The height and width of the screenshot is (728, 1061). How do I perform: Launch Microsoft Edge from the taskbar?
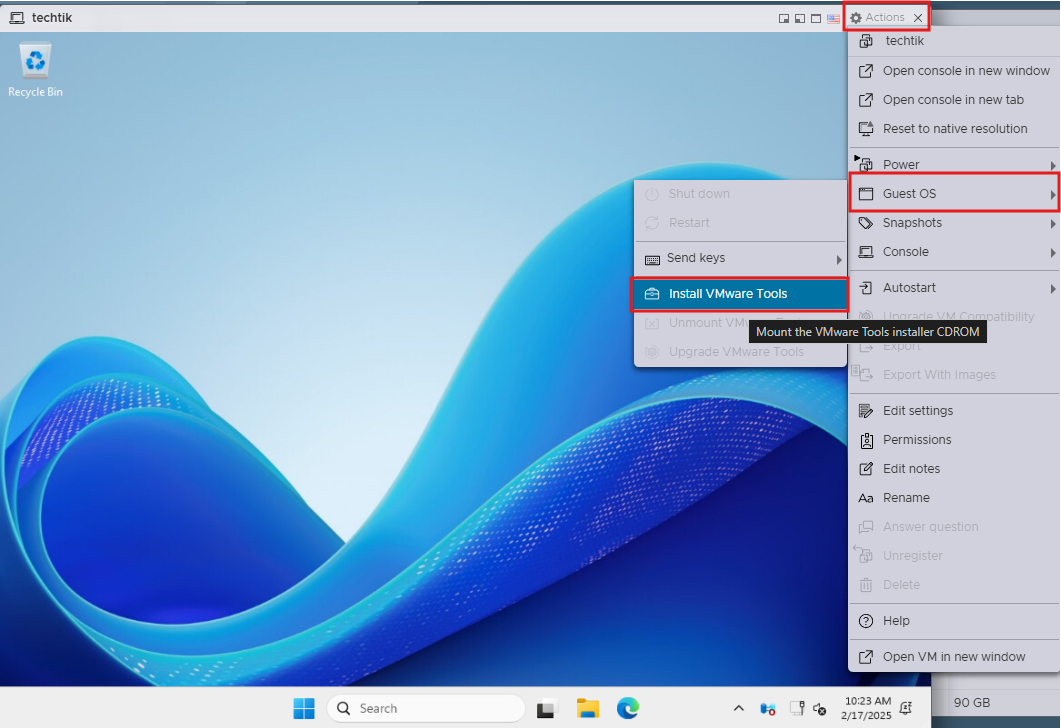click(627, 708)
